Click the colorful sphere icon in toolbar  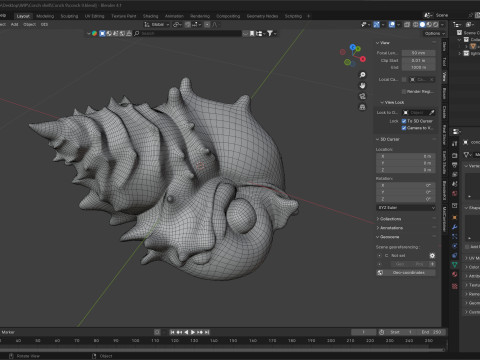click(x=95, y=33)
